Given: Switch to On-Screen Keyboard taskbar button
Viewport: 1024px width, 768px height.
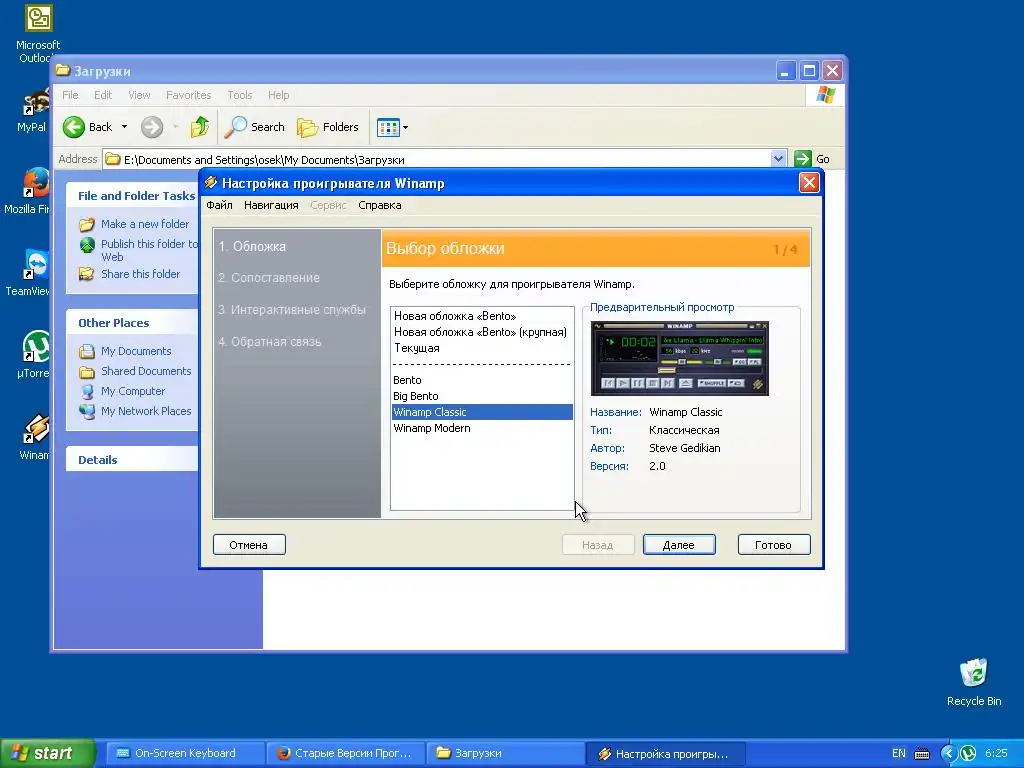Looking at the screenshot, I should (185, 754).
